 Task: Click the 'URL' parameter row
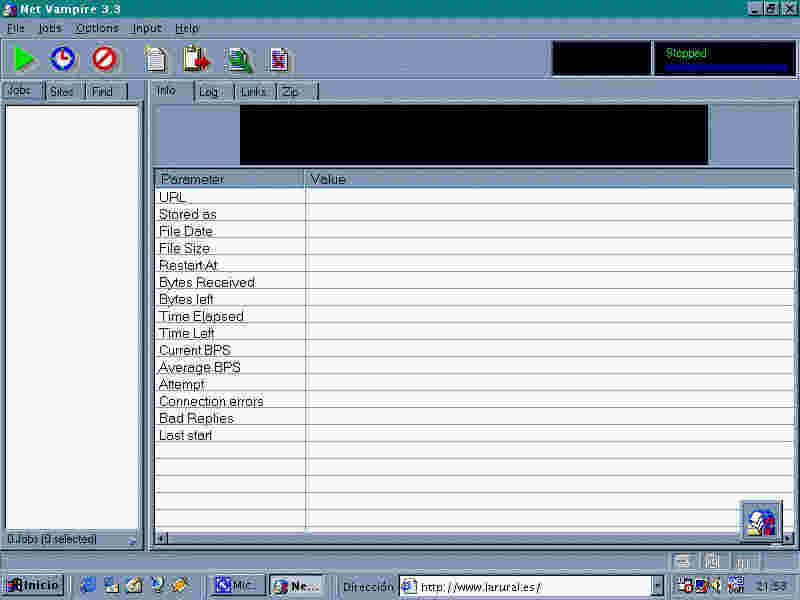point(474,196)
